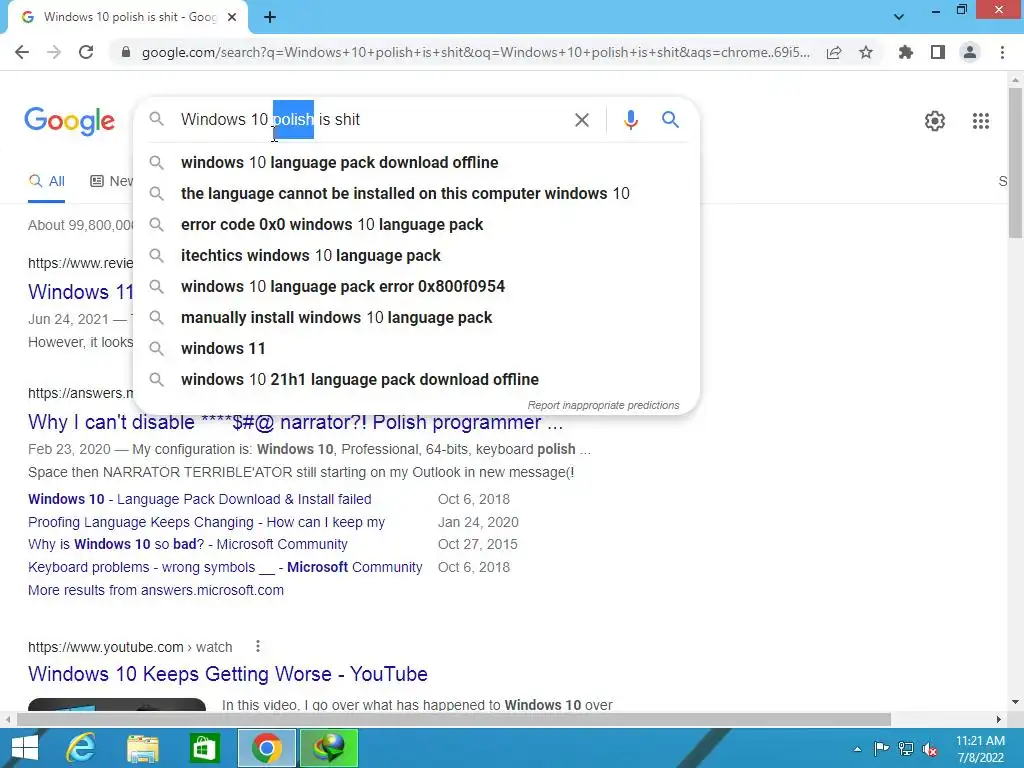Viewport: 1024px width, 768px height.
Task: Switch to the News results tab
Action: (111, 182)
